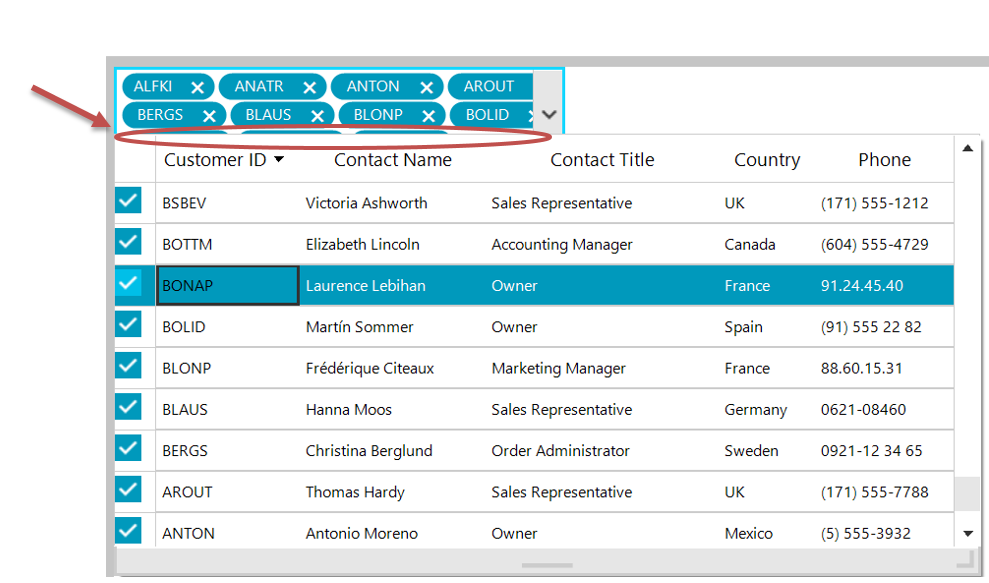Uncheck the AROUT row checkbox
Screen dimensions: 989x583
click(x=129, y=490)
